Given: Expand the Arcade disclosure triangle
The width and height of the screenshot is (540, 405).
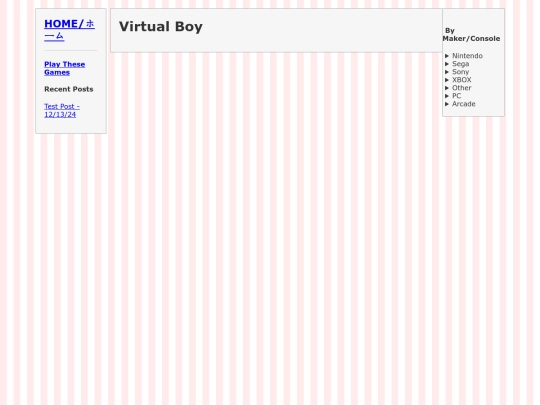Looking at the screenshot, I should [447, 104].
